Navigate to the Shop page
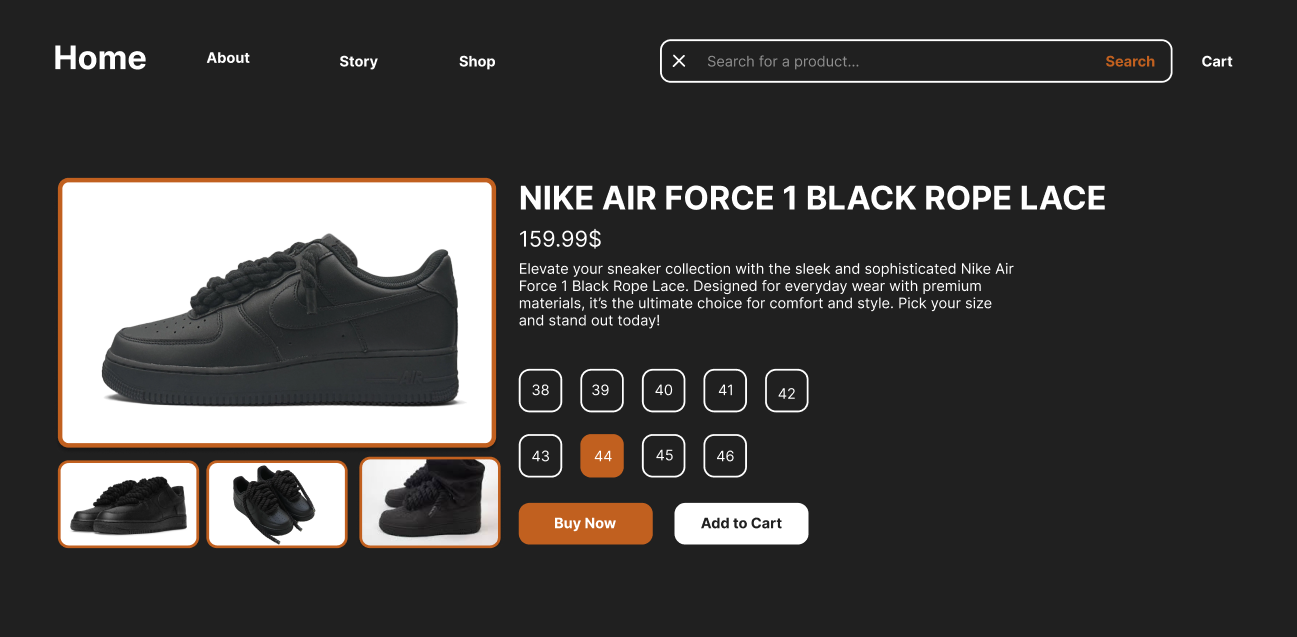 (x=477, y=61)
